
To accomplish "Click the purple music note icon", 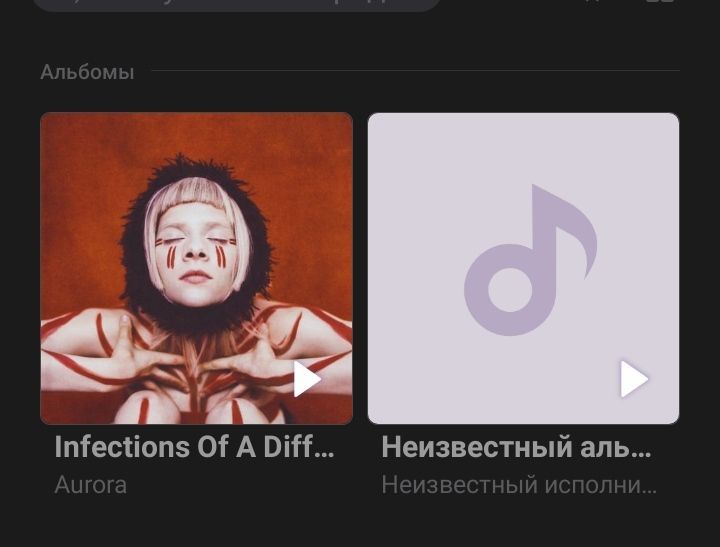I will coord(530,260).
